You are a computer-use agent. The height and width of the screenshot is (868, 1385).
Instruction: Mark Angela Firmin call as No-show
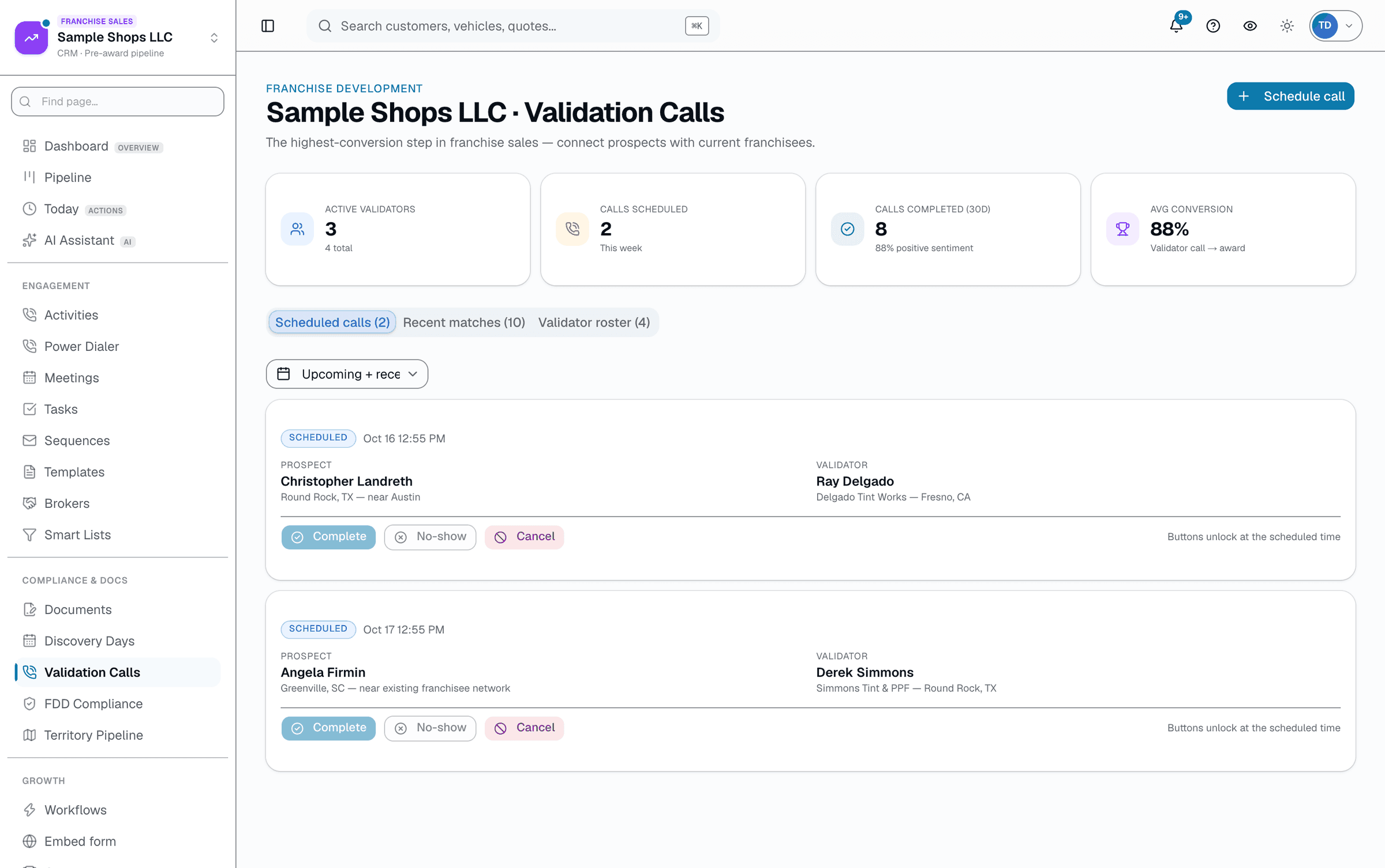430,728
